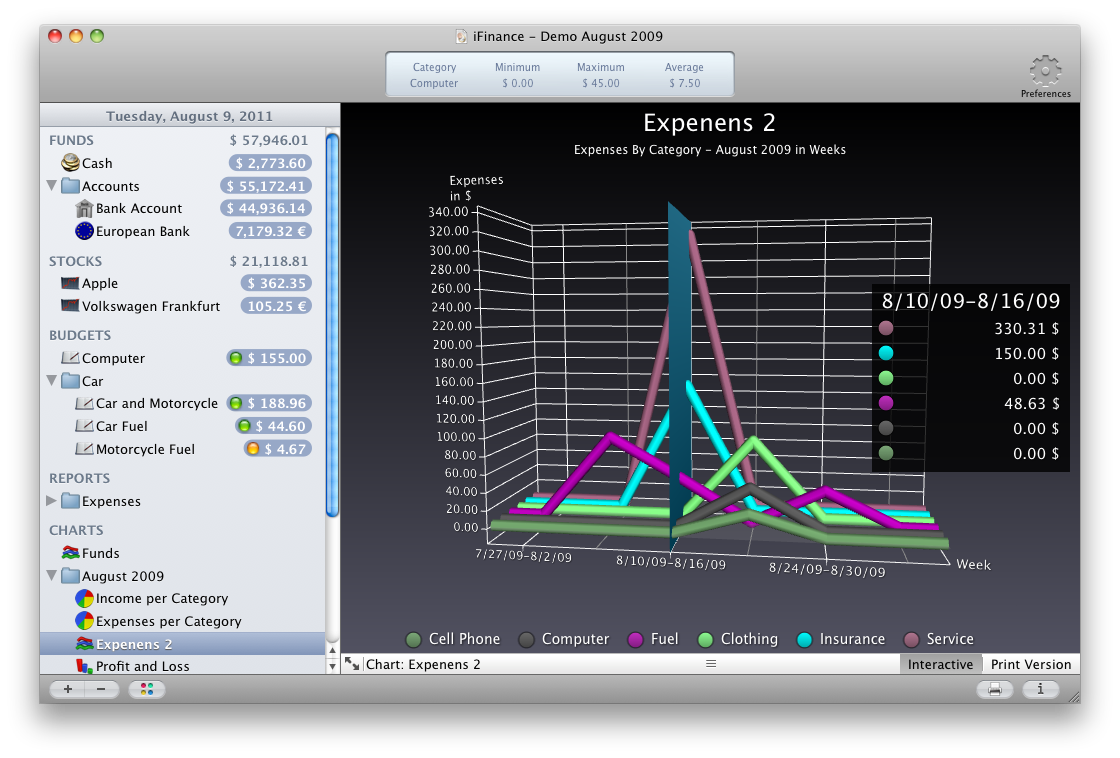Click the sidebar vertical scrollbar thumb
Viewport: 1120px width, 758px height.
coord(332,324)
